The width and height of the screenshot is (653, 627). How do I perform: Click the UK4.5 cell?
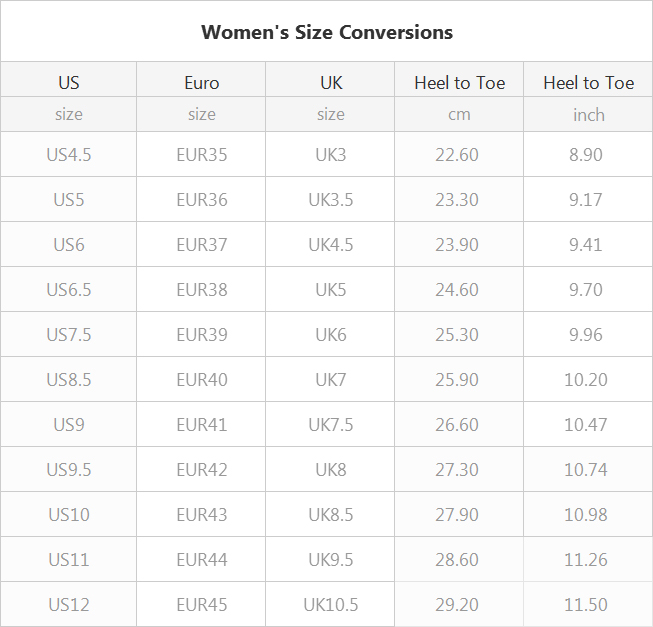(331, 245)
